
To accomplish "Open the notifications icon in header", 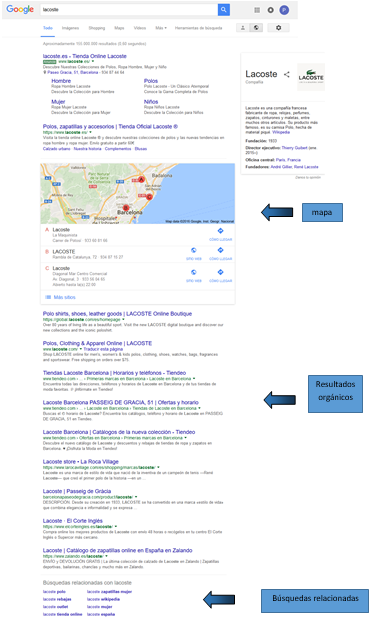I will click(270, 10).
